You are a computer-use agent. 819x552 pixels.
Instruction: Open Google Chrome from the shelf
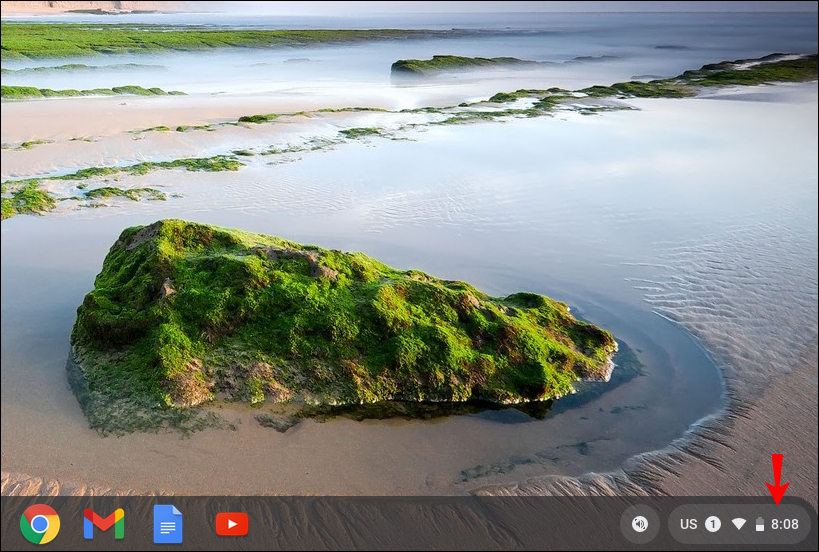pyautogui.click(x=40, y=524)
